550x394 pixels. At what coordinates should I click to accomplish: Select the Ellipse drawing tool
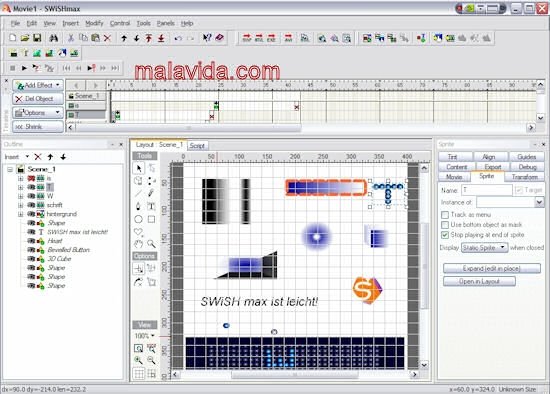click(139, 219)
